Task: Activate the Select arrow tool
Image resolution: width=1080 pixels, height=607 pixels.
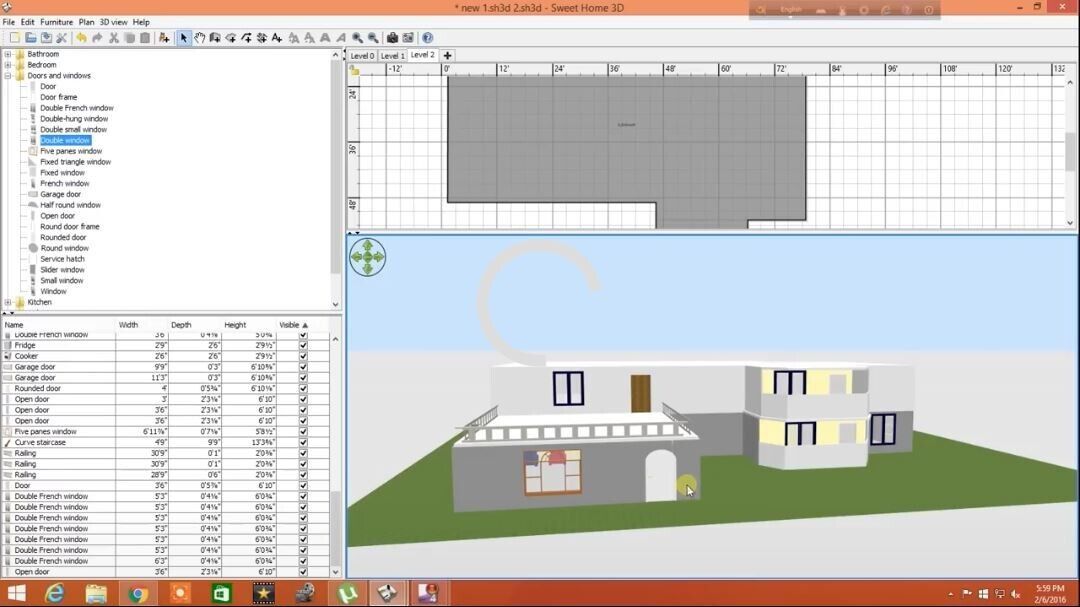Action: pyautogui.click(x=183, y=38)
